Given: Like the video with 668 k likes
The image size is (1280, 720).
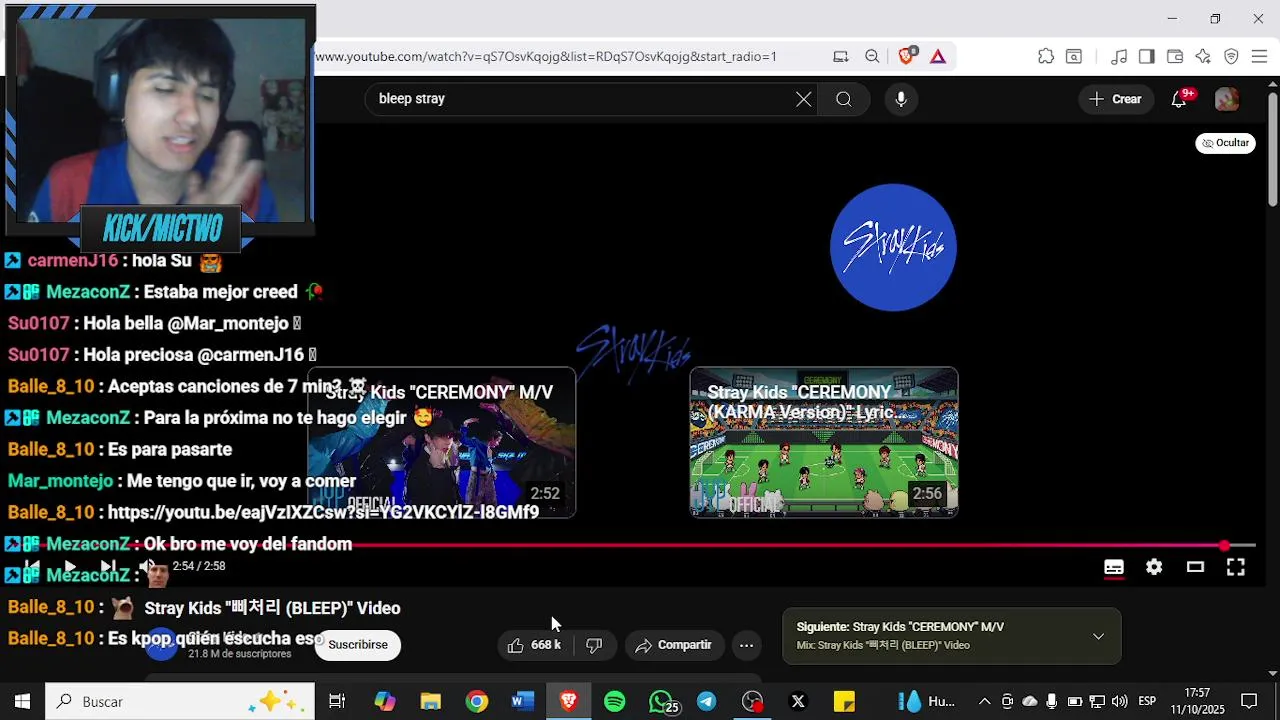Looking at the screenshot, I should click(x=534, y=645).
